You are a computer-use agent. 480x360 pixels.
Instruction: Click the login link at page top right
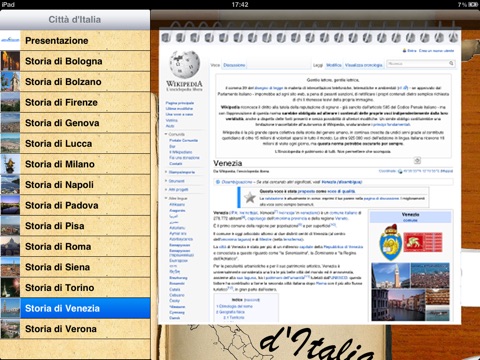(x=412, y=51)
